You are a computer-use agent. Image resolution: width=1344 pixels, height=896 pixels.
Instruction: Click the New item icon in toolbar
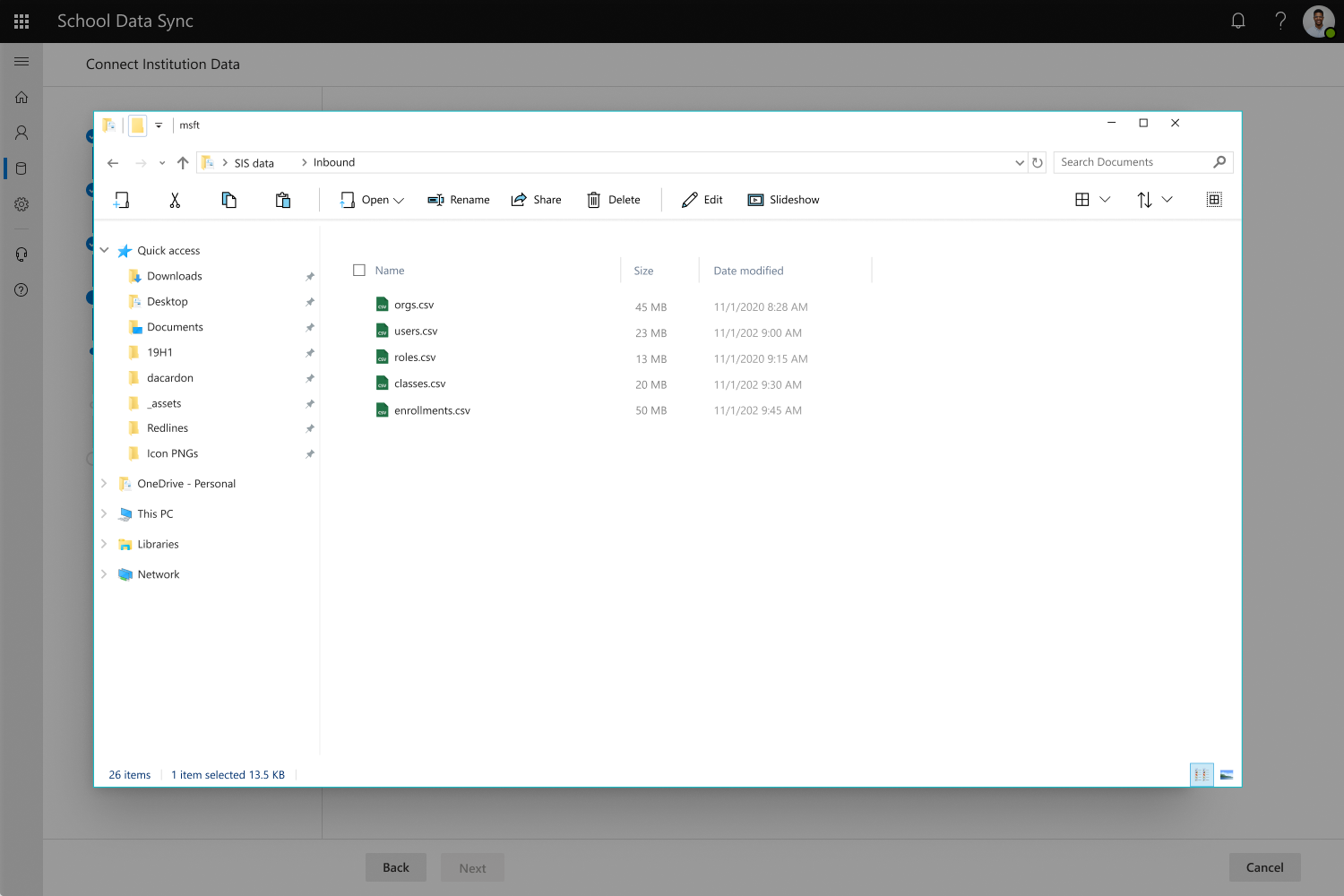[x=121, y=200]
